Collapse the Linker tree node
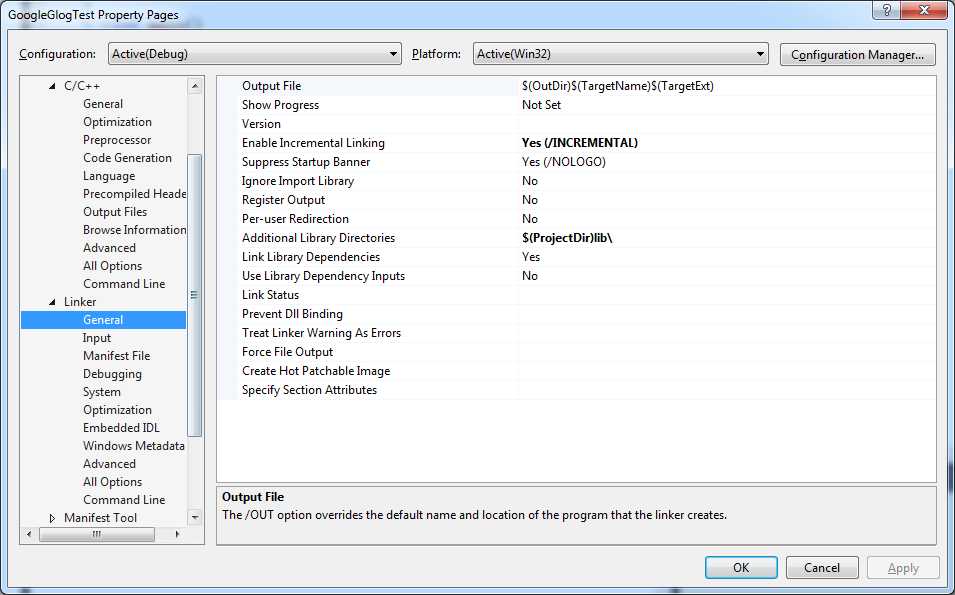 tap(52, 302)
